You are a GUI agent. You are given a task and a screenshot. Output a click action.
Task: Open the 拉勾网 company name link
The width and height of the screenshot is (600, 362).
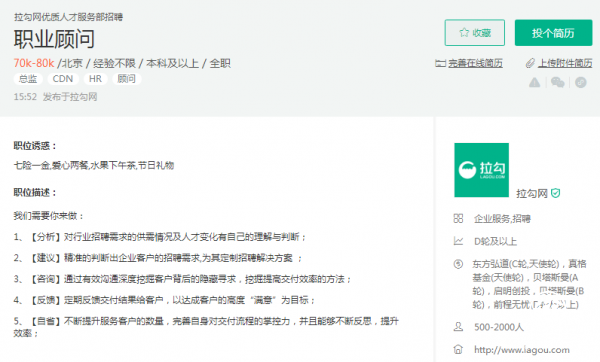(x=532, y=193)
